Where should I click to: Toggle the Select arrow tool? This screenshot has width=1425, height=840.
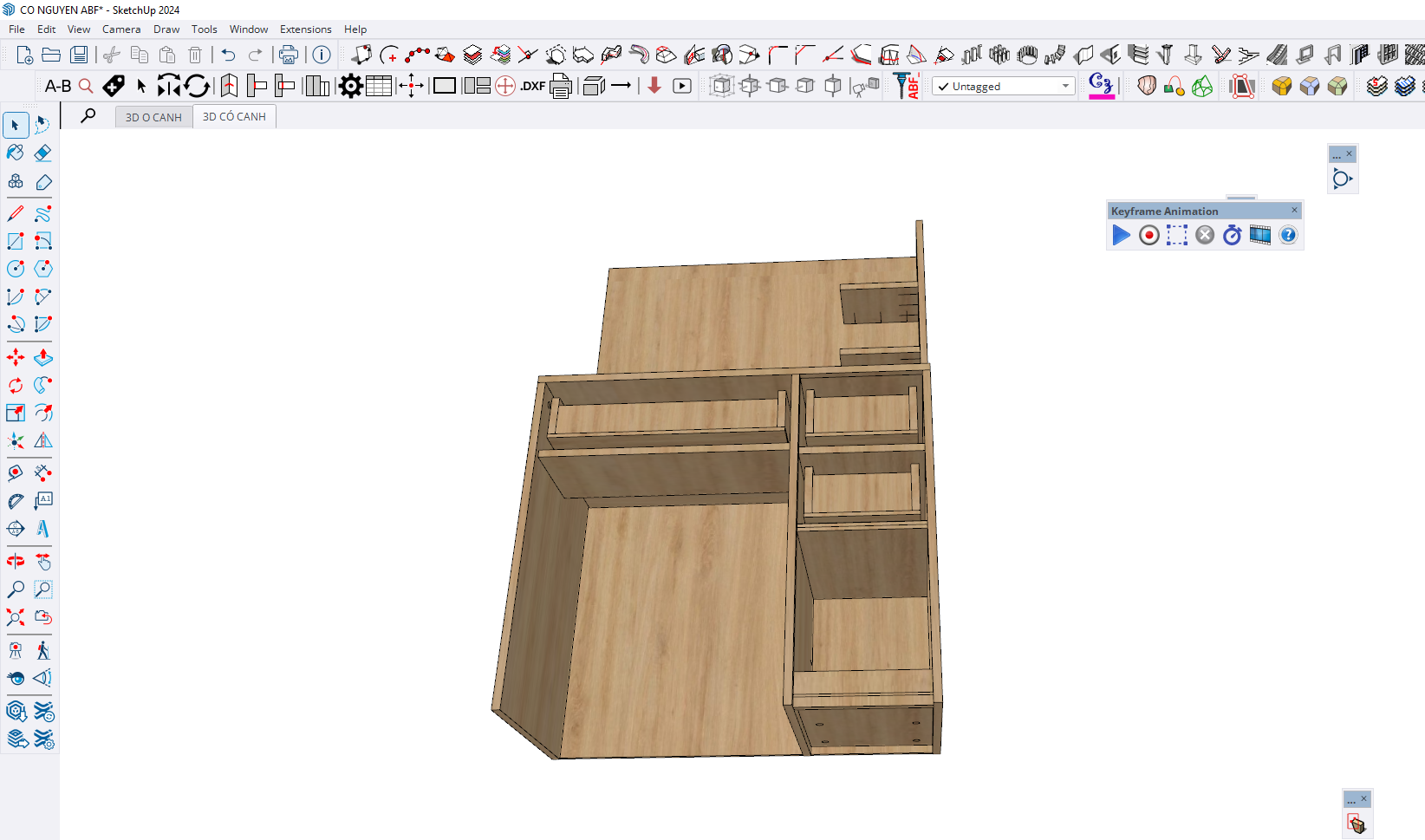pos(16,126)
